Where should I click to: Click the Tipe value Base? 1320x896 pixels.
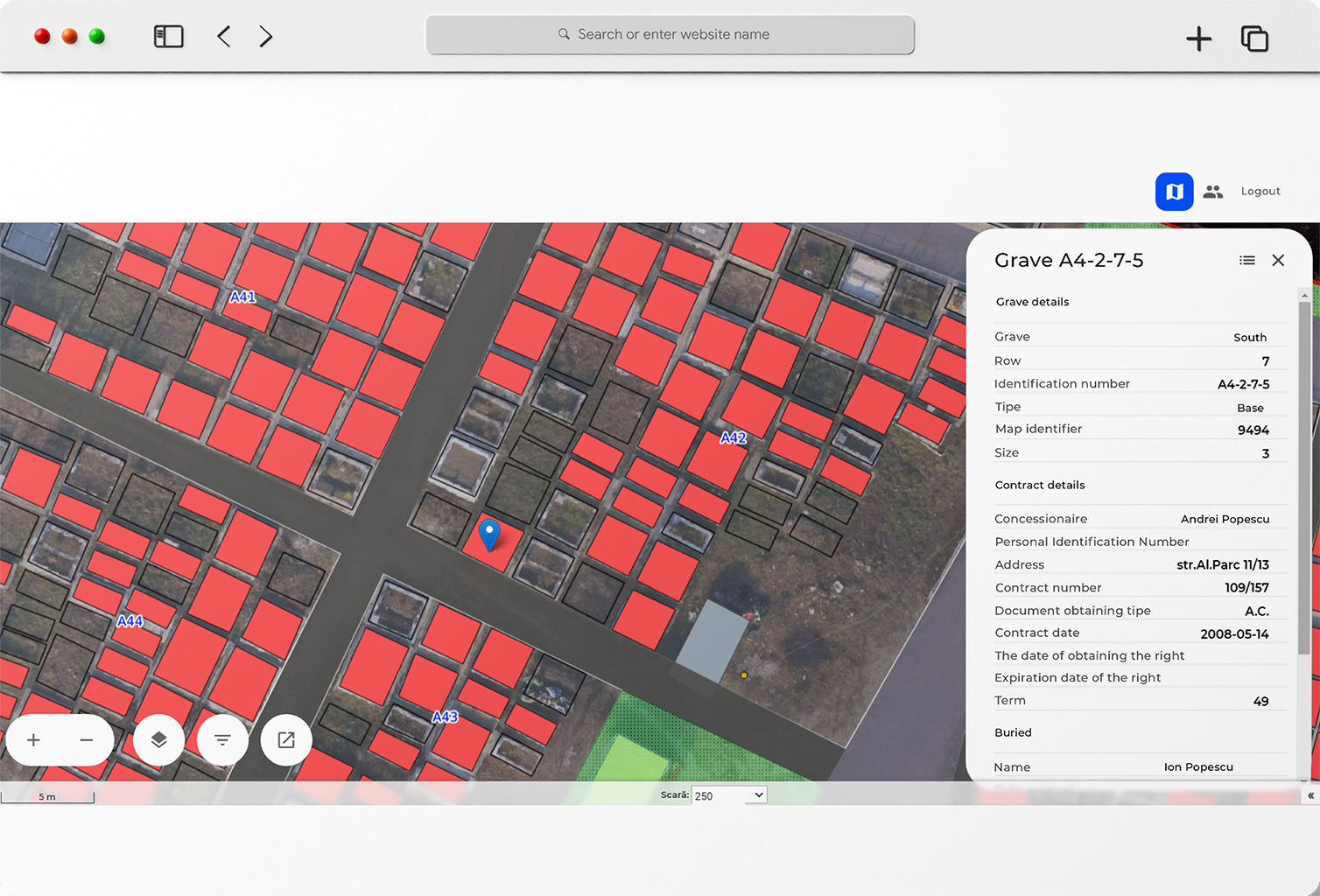click(1250, 409)
